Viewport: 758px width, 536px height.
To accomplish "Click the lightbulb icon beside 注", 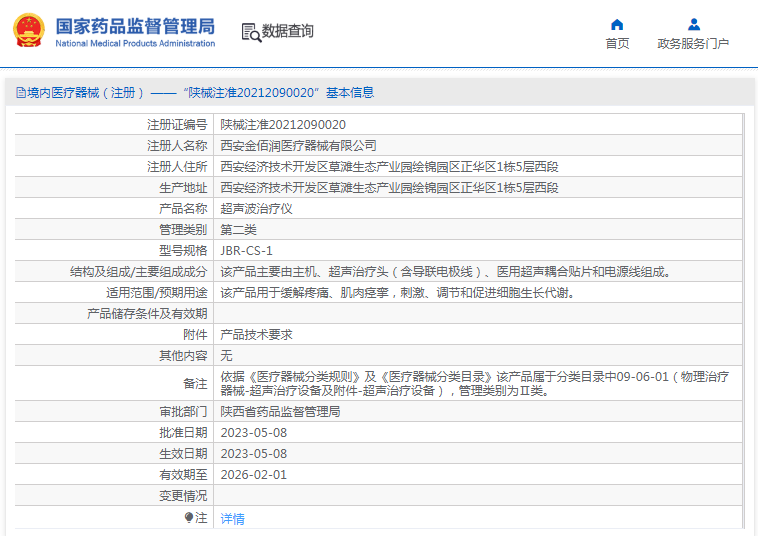I will 189,518.
